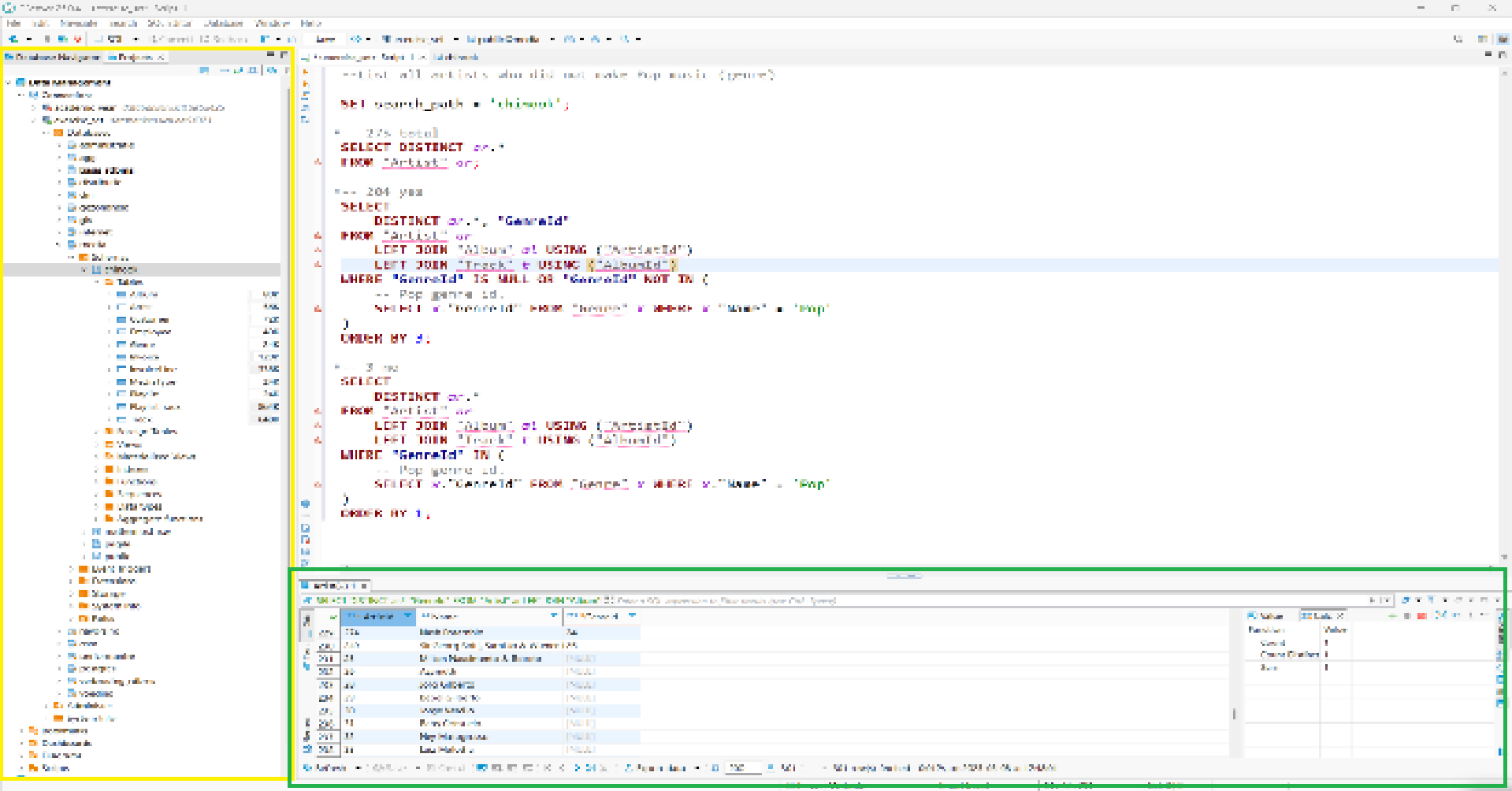Click the Export data button
Image resolution: width=1512 pixels, height=791 pixels.
point(656,767)
